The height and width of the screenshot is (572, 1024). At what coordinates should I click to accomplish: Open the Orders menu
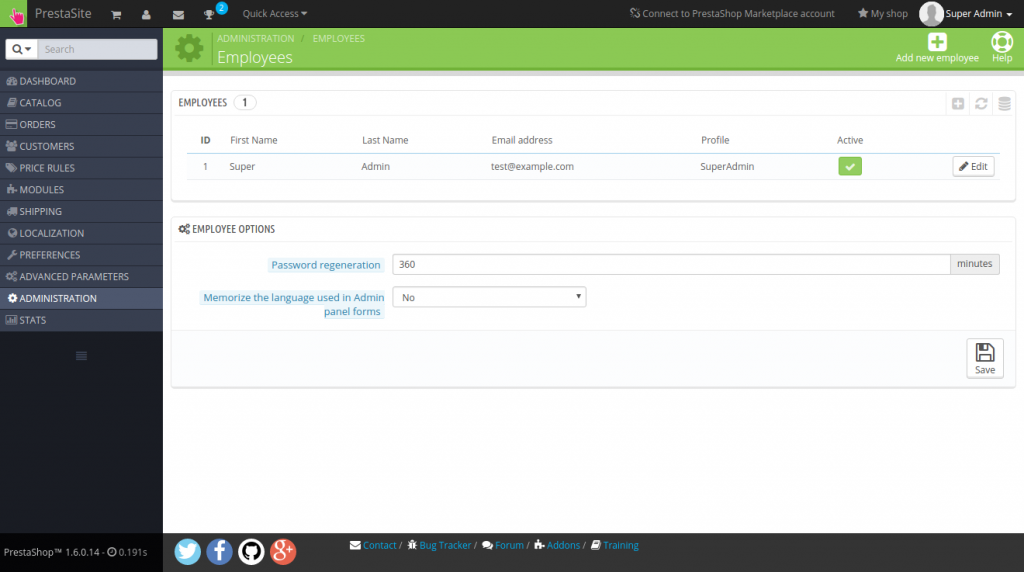click(x=81, y=124)
